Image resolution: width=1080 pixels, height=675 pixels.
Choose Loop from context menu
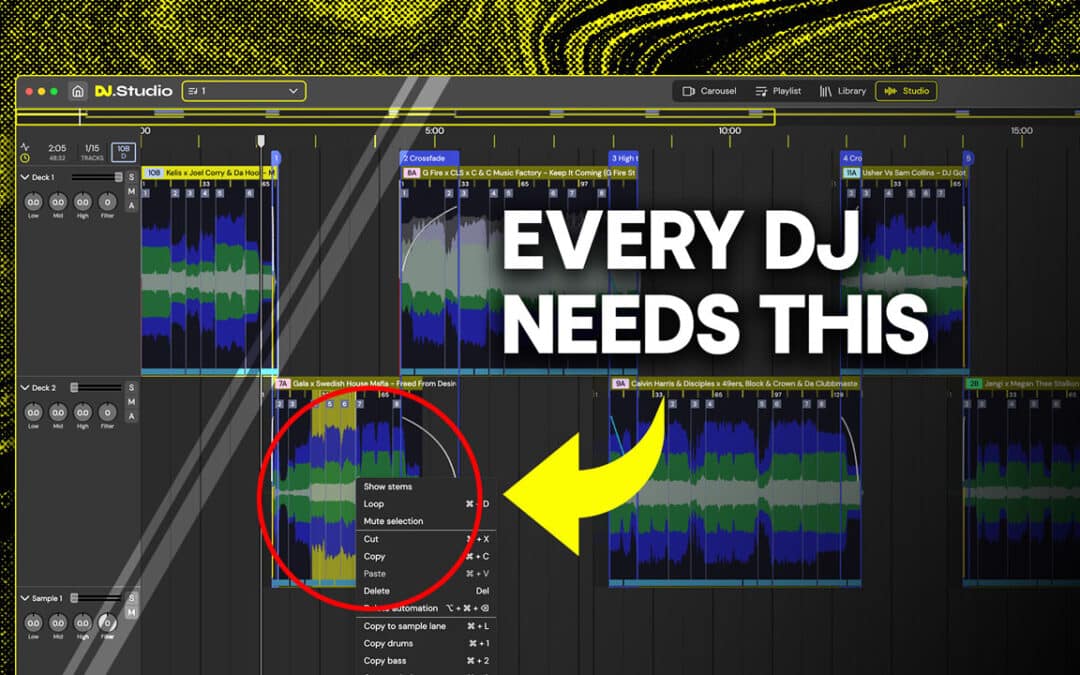426,503
